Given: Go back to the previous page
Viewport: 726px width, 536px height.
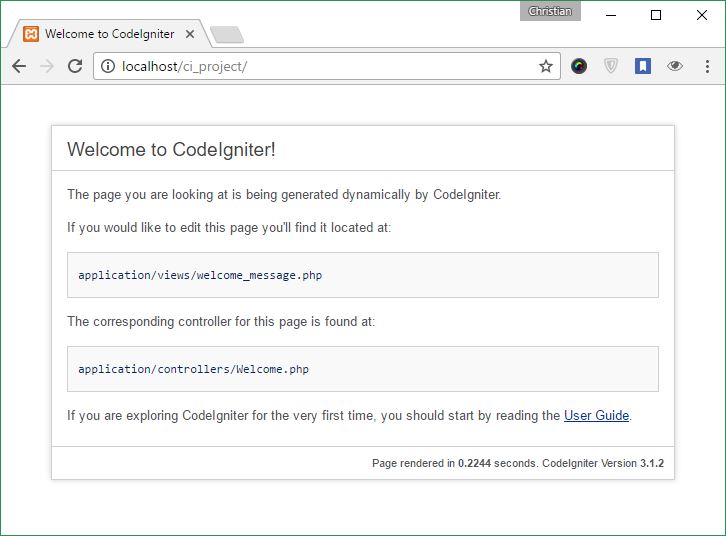Looking at the screenshot, I should point(19,66).
